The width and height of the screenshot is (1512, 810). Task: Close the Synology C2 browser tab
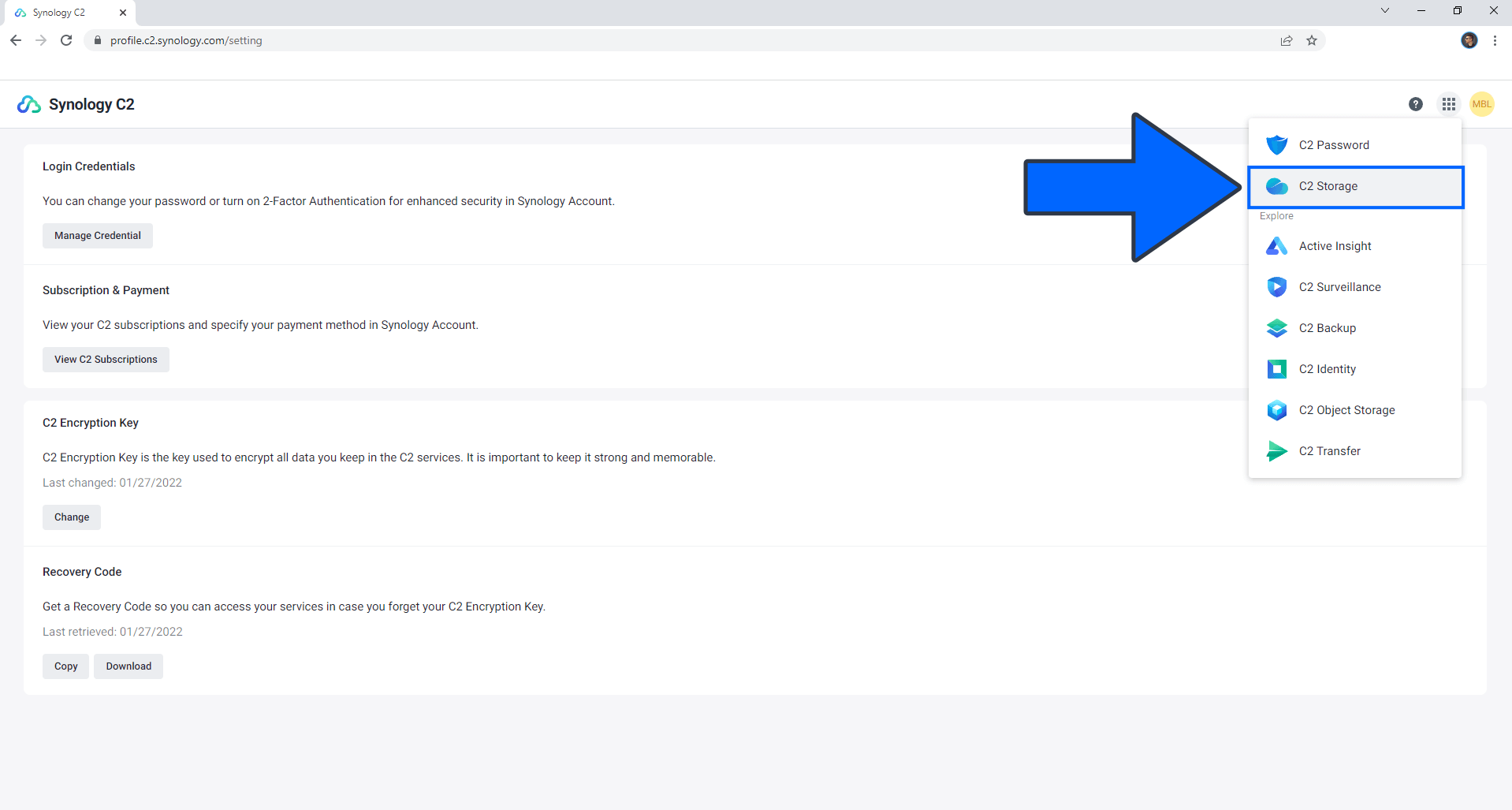123,13
